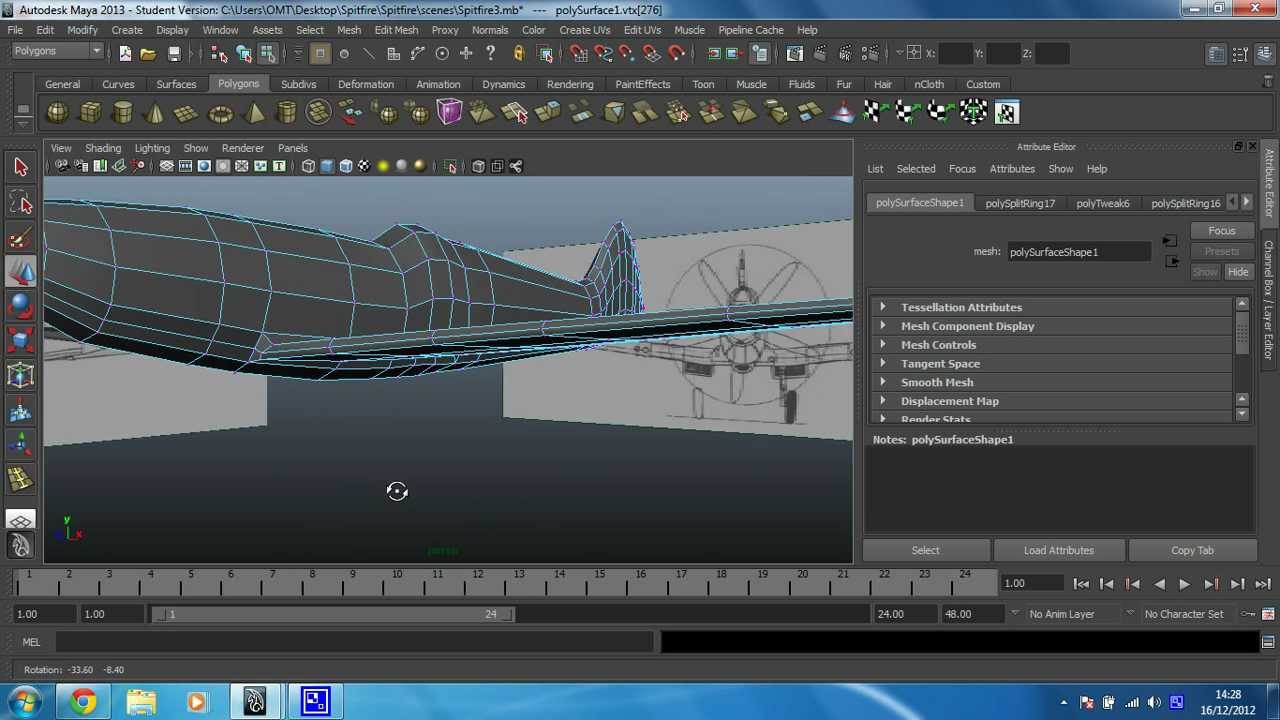Open the Polygons menu set dropdown
The width and height of the screenshot is (1280, 720).
click(58, 51)
